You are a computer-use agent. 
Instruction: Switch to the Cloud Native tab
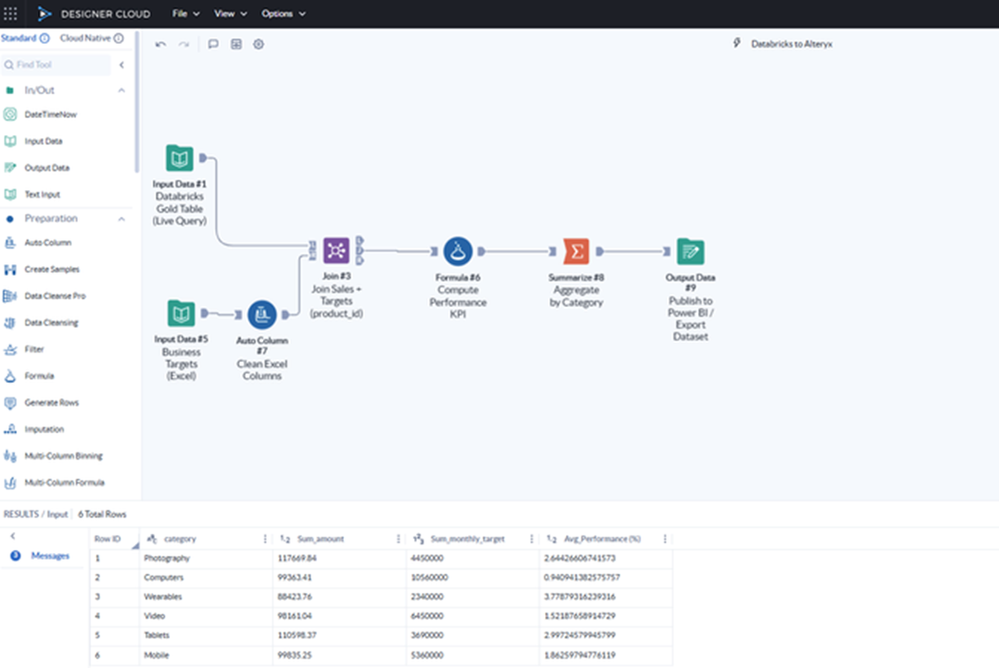pos(85,38)
